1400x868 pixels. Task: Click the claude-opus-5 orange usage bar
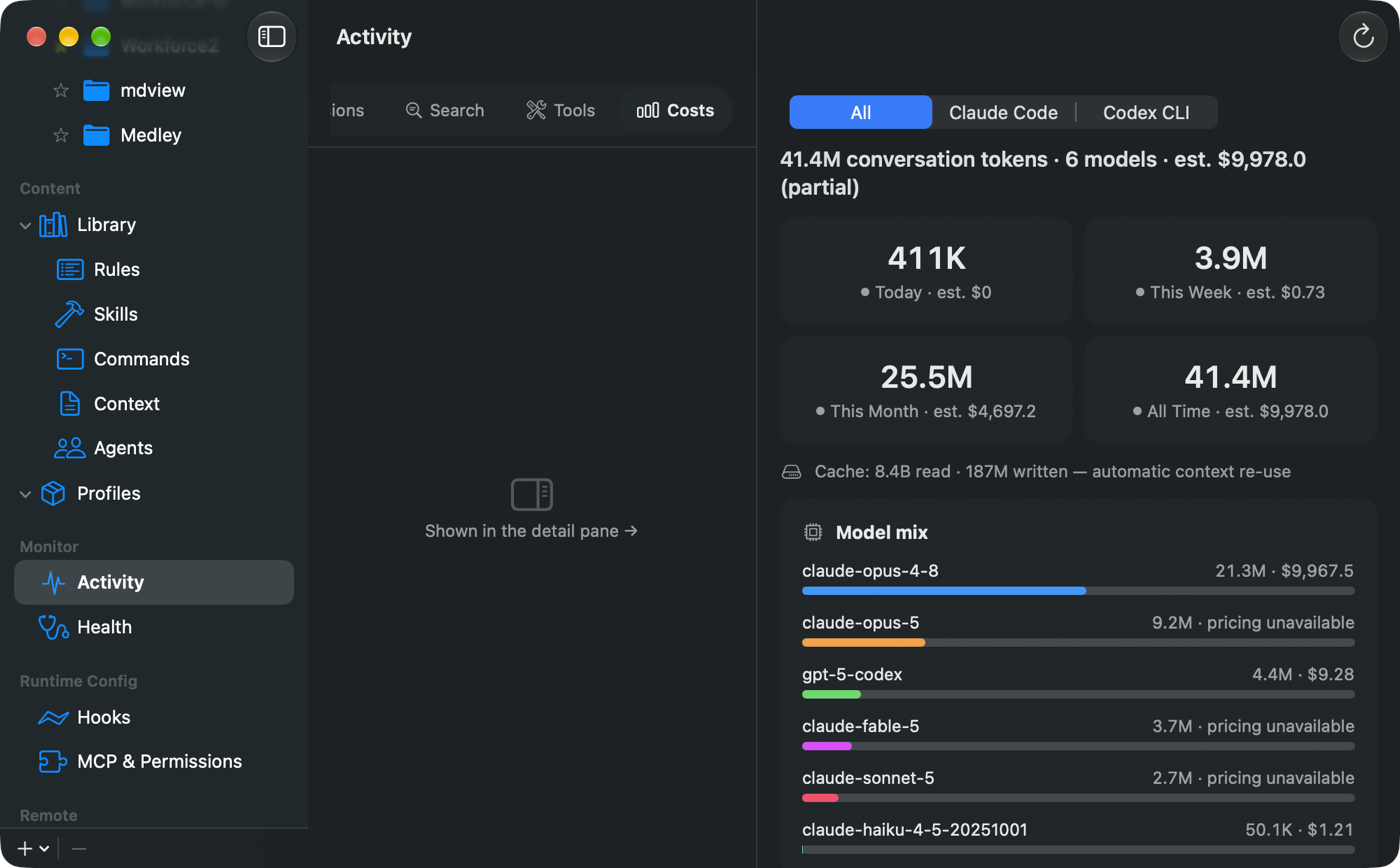click(863, 643)
